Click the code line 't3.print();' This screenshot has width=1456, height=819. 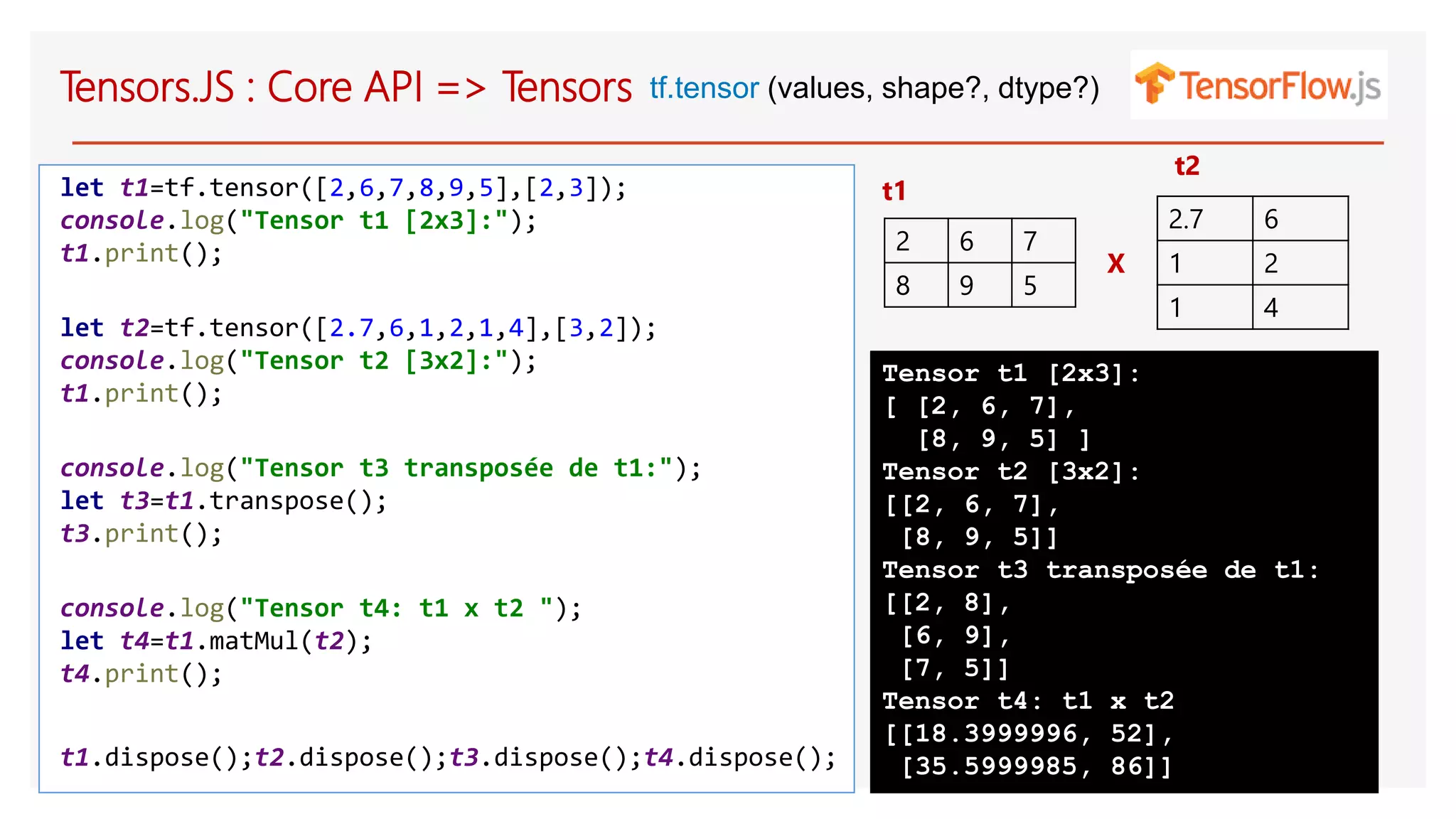pos(141,533)
